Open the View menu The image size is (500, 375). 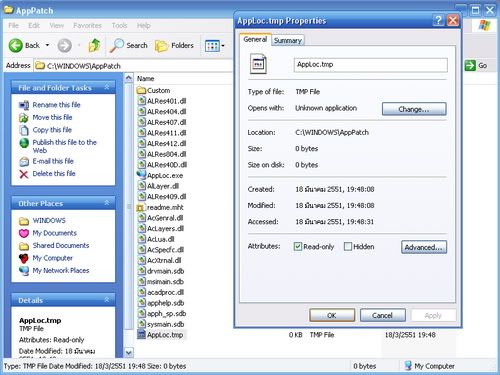[57, 26]
